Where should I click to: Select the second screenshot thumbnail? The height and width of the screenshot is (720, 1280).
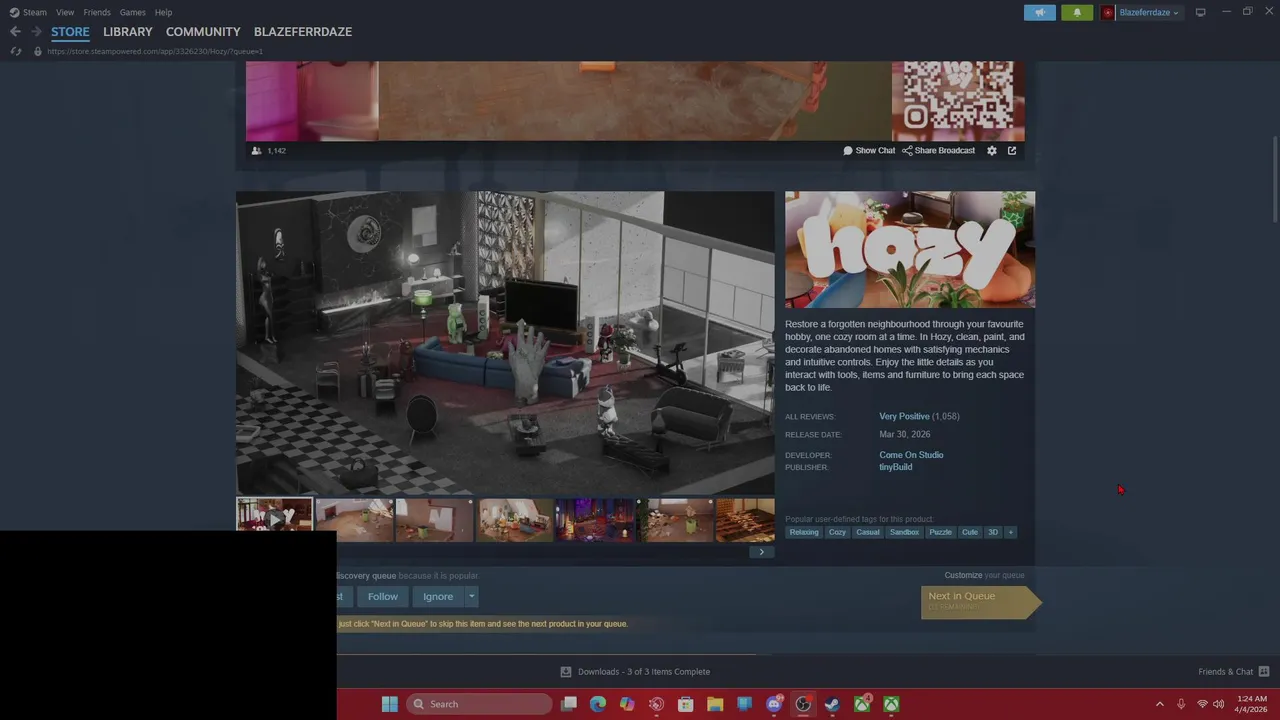coord(354,520)
